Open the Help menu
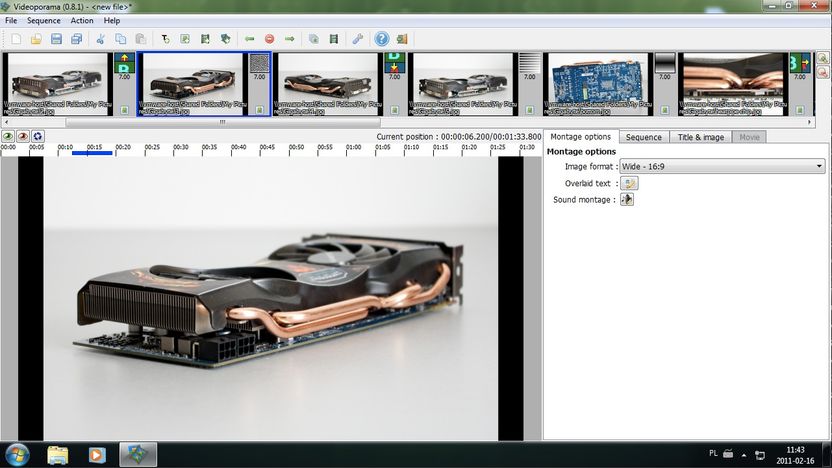 point(111,21)
